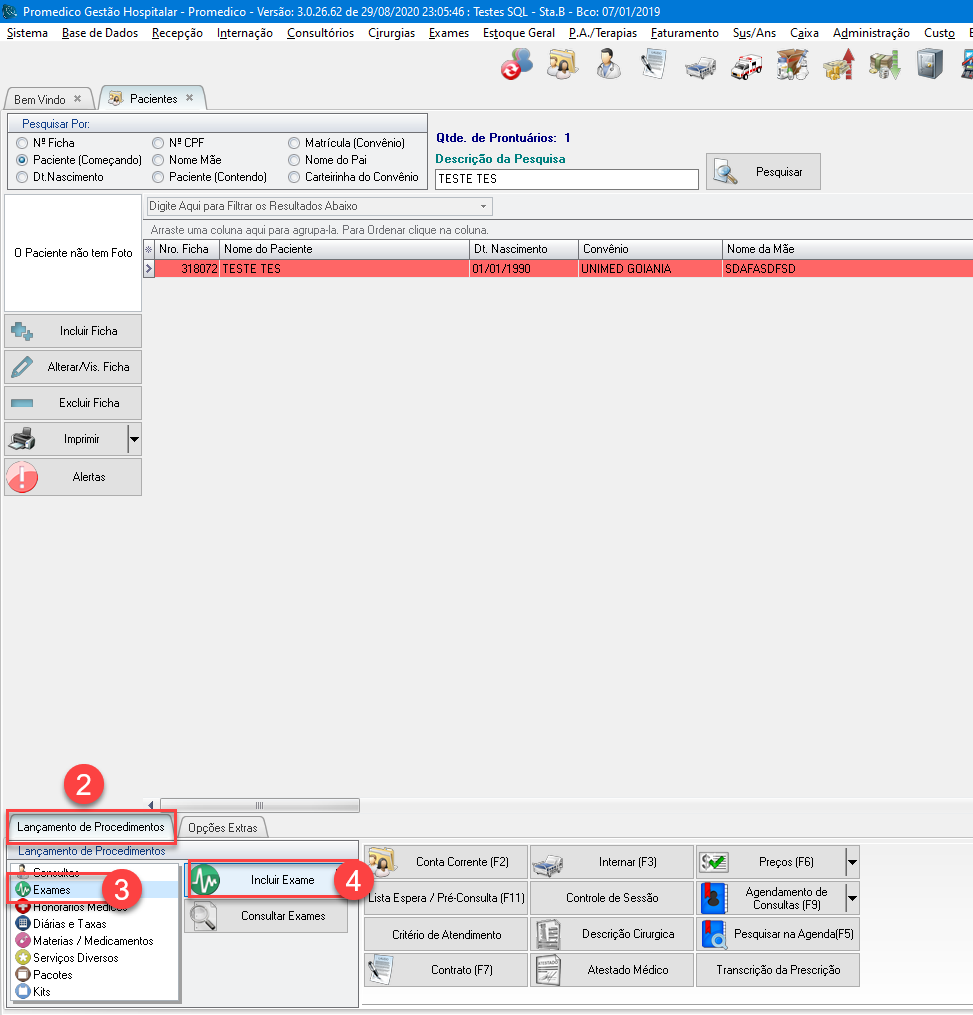Open the Imprimir dropdown arrow
973x1015 pixels.
click(134, 439)
